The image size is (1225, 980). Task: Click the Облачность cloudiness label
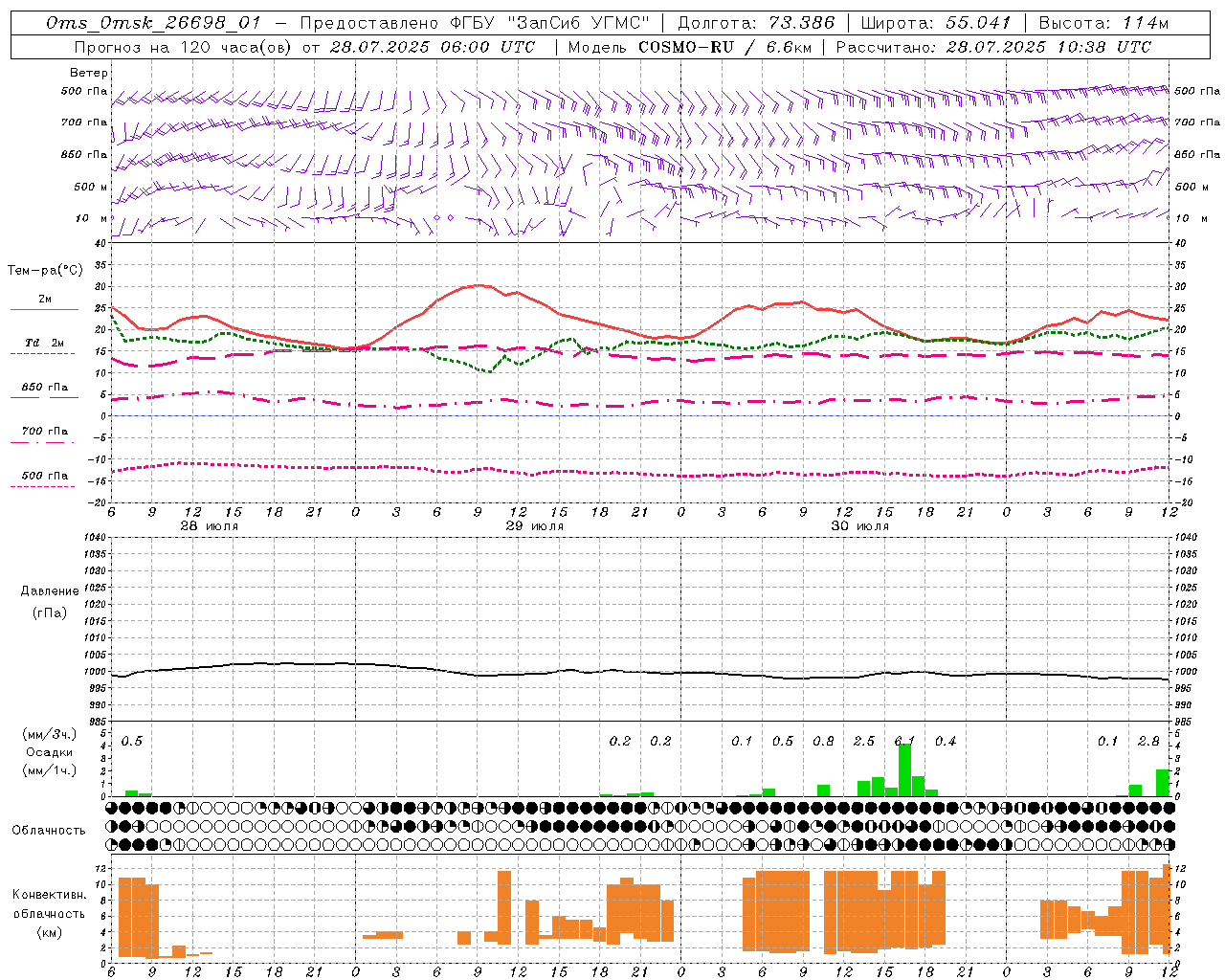click(49, 831)
